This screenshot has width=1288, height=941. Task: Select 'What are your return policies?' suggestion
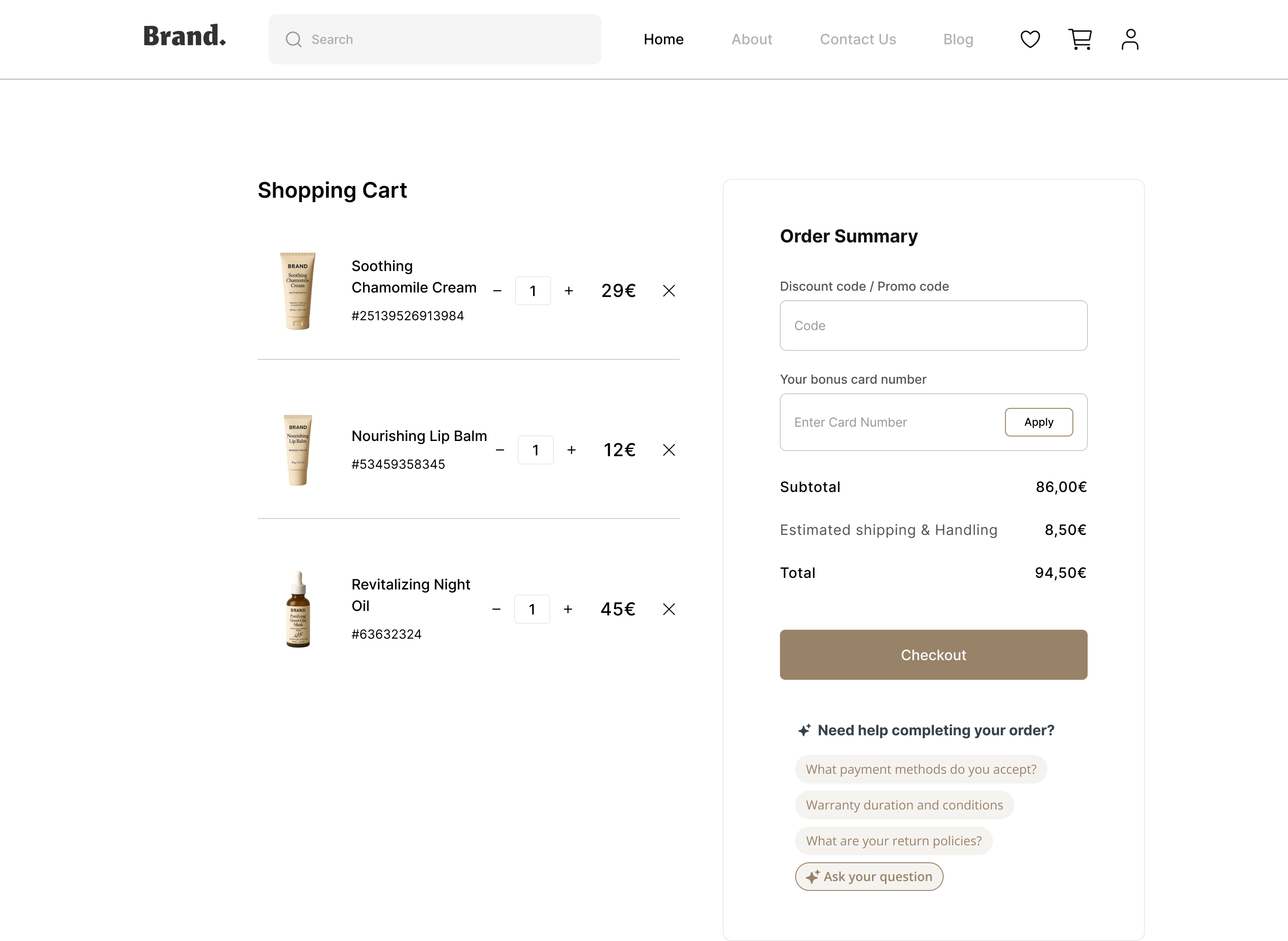(893, 841)
